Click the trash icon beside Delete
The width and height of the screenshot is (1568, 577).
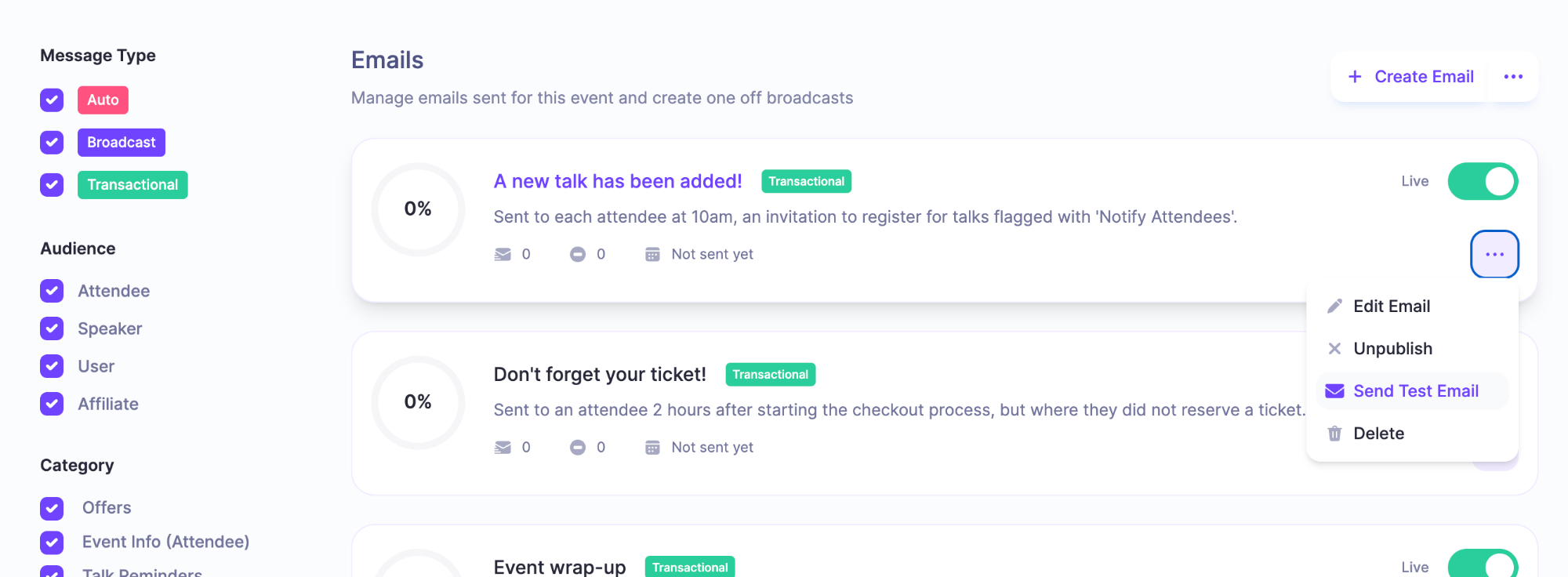coord(1334,434)
